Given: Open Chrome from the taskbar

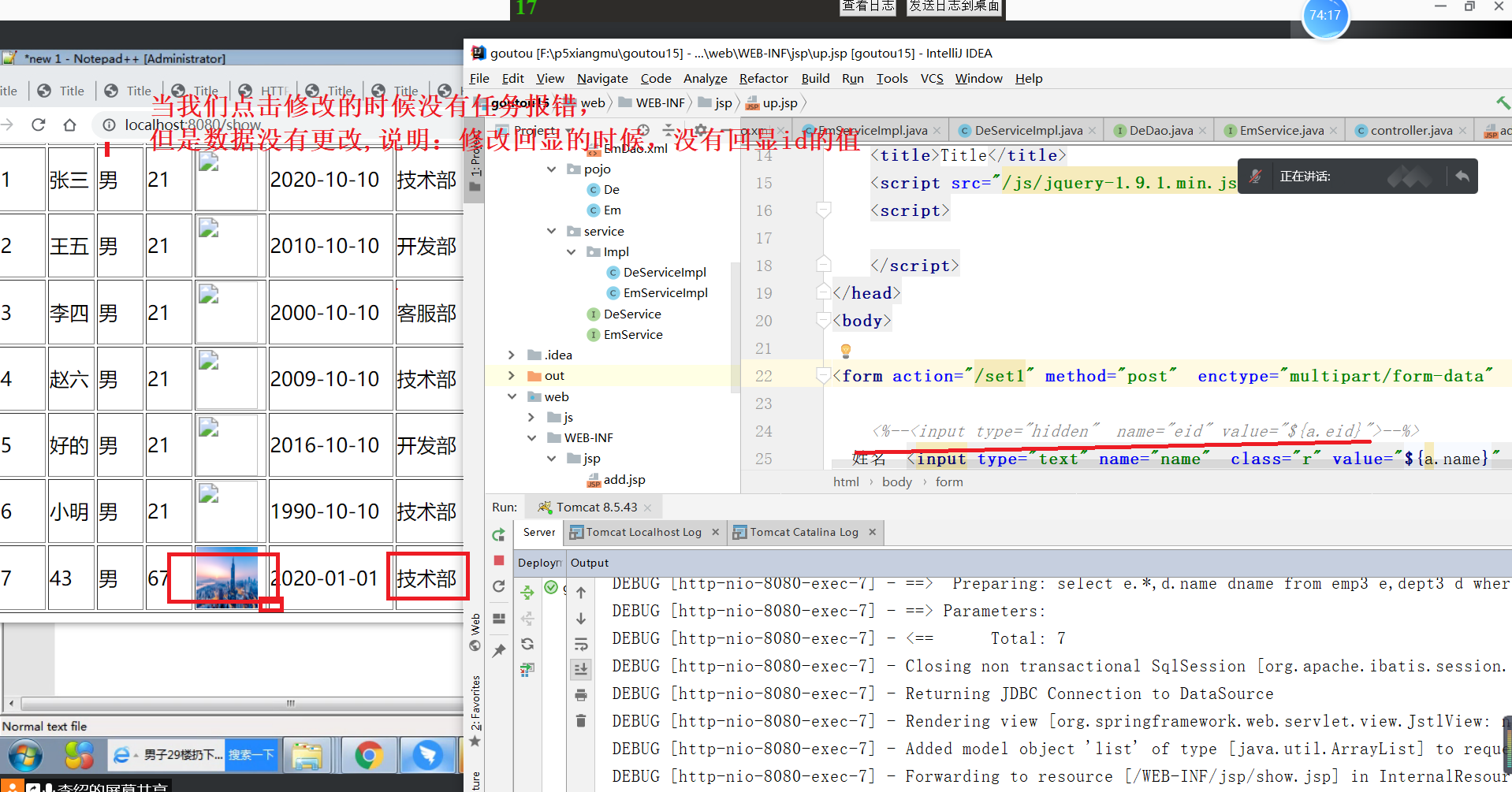Looking at the screenshot, I should point(368,756).
